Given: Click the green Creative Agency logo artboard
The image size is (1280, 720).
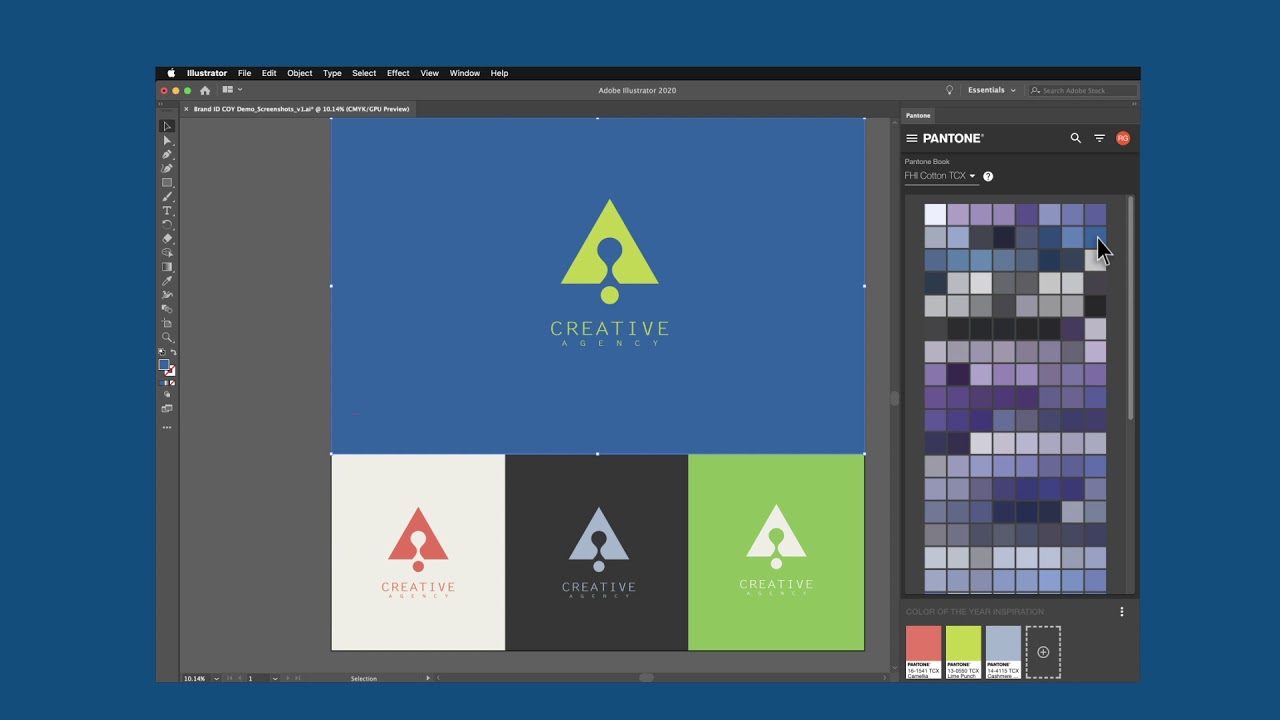Looking at the screenshot, I should [x=776, y=552].
